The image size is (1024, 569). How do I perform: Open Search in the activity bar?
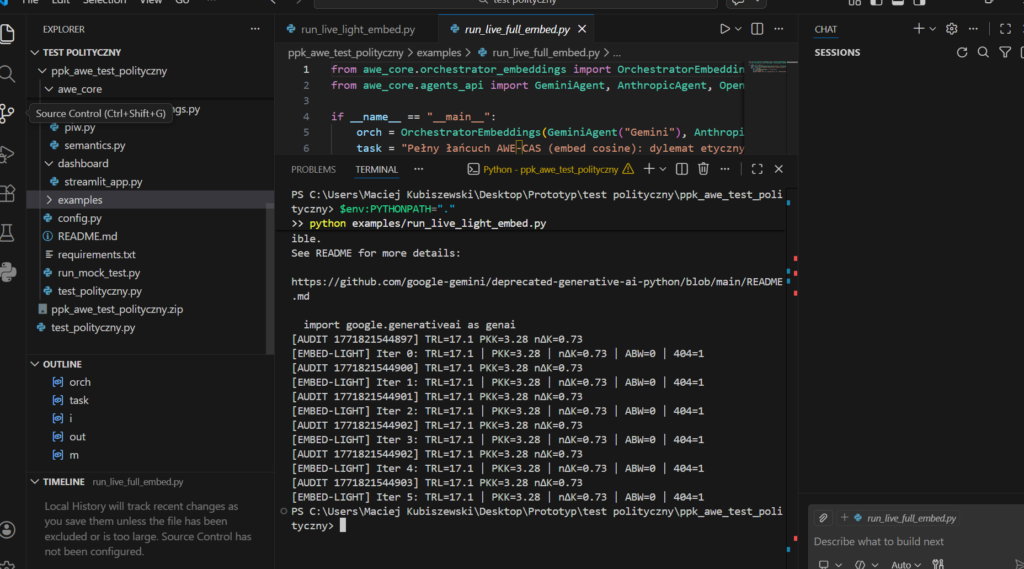pos(8,74)
